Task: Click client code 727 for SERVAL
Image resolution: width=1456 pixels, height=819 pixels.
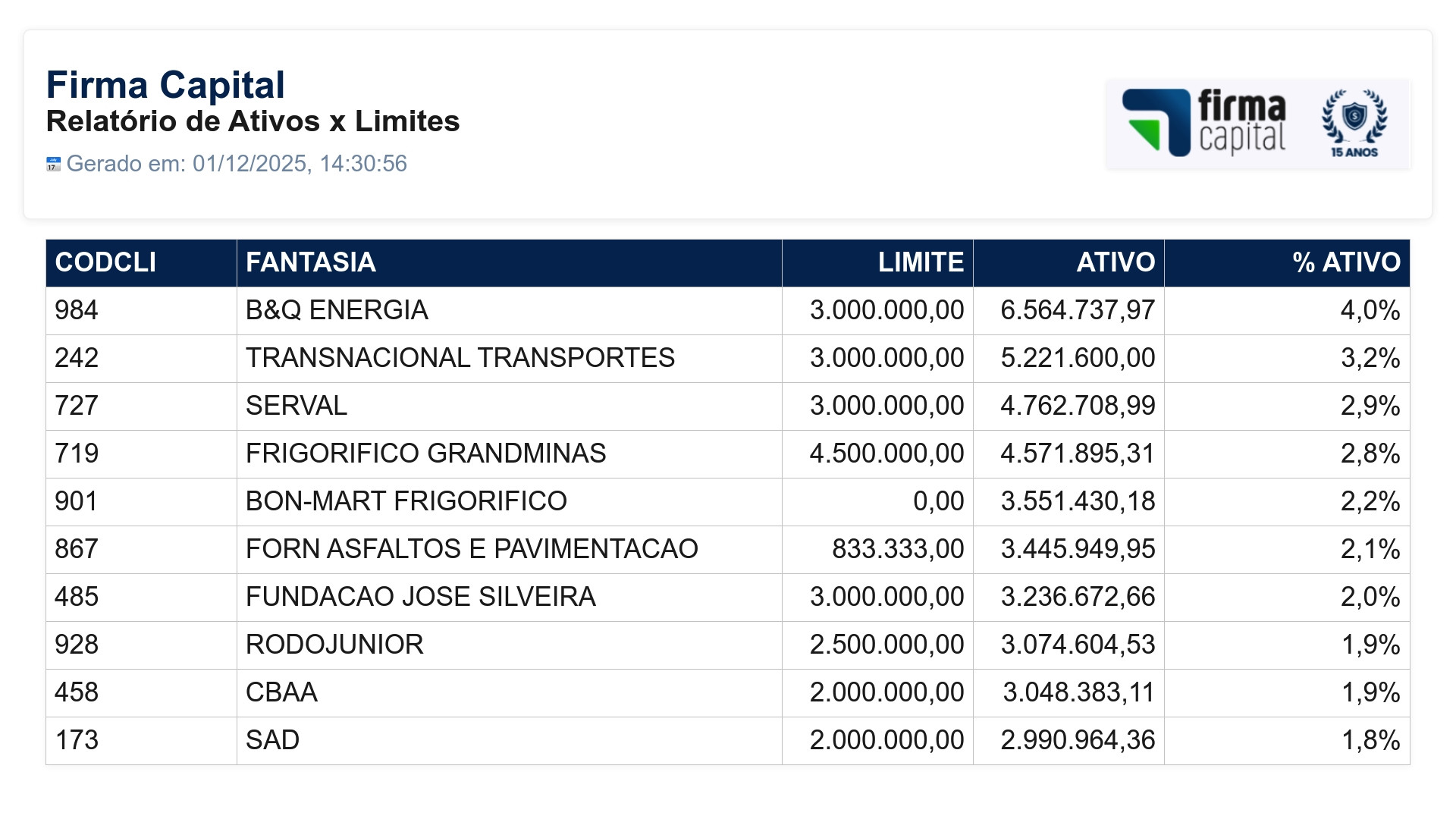Action: [x=77, y=406]
